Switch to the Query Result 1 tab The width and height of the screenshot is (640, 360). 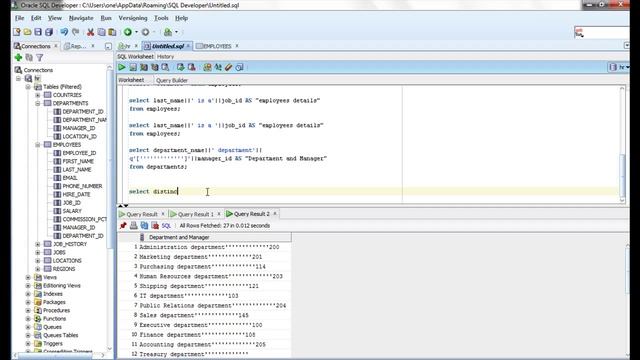tap(195, 214)
